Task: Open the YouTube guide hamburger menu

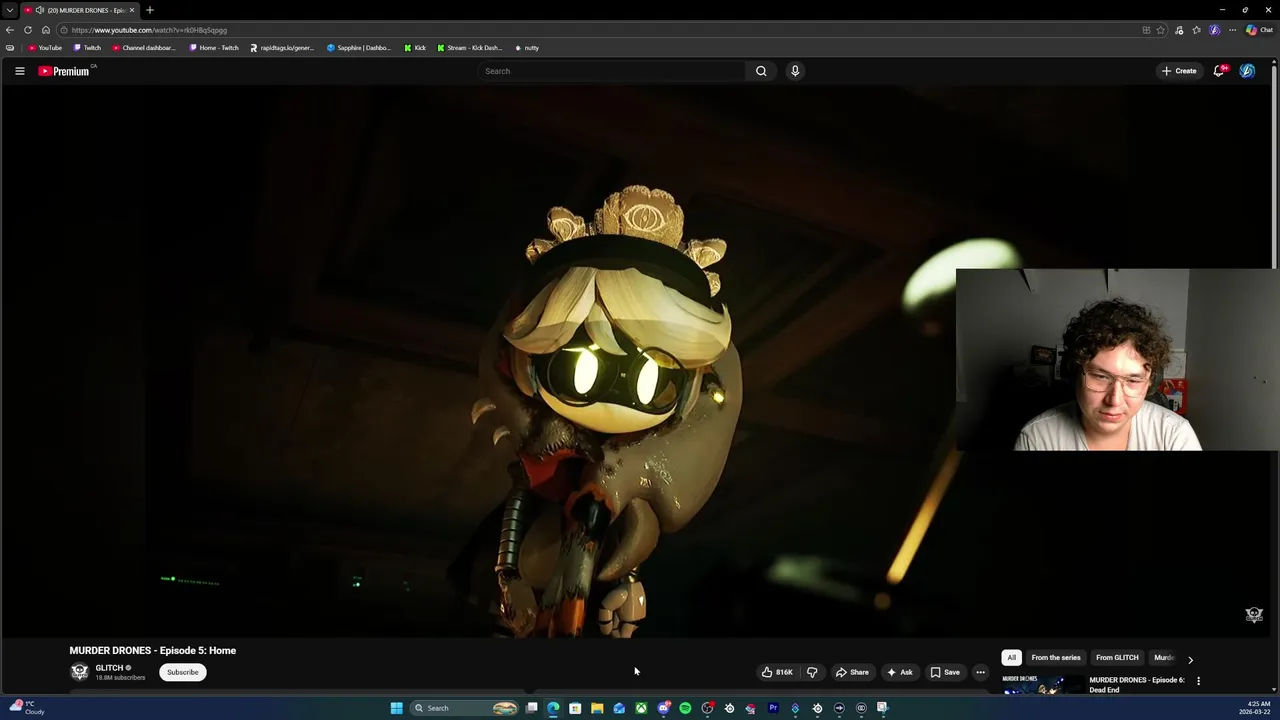Action: coord(19,71)
